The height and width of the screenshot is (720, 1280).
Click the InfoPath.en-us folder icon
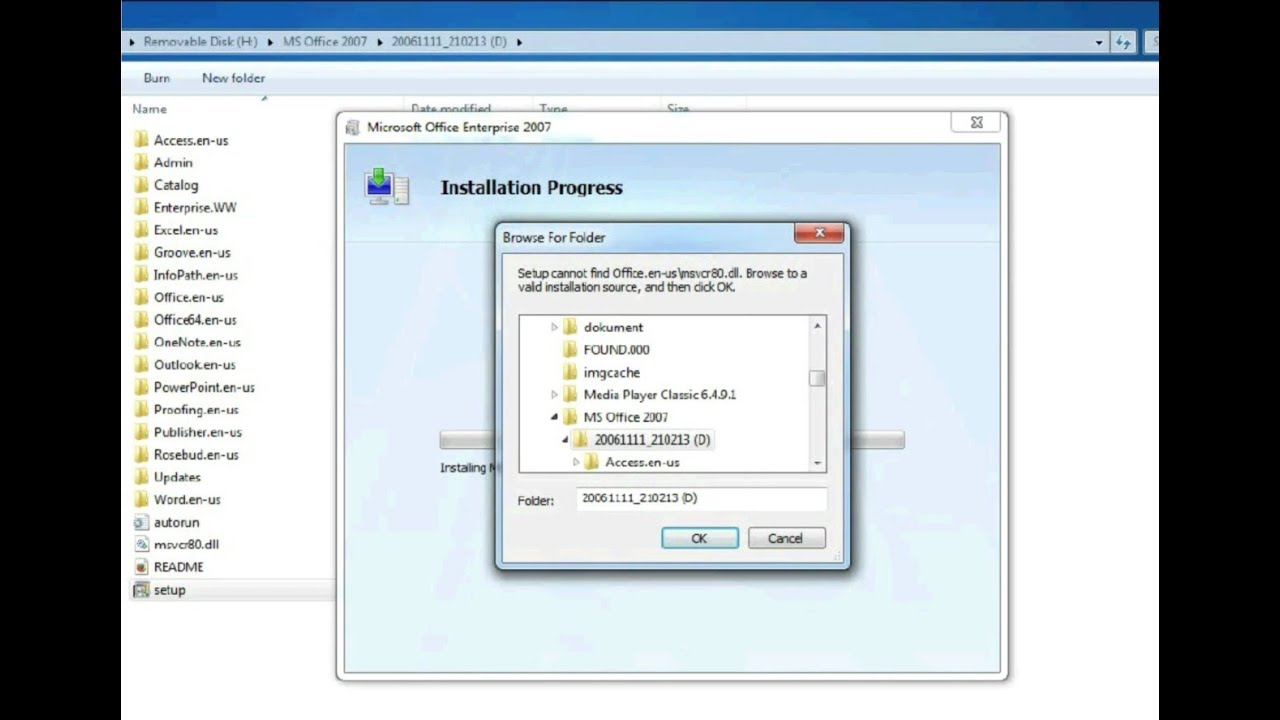coord(141,275)
